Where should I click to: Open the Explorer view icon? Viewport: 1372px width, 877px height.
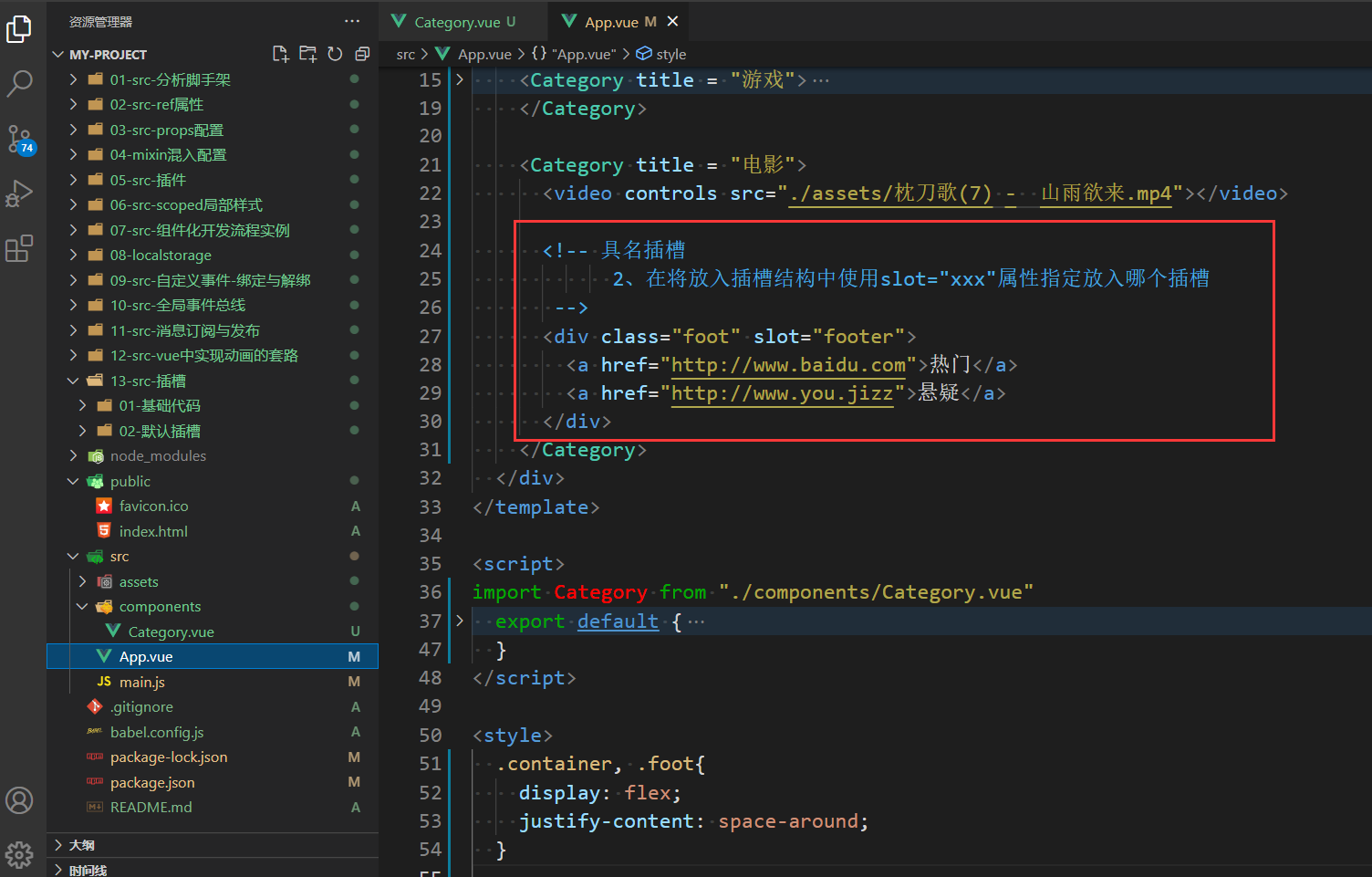click(x=19, y=30)
